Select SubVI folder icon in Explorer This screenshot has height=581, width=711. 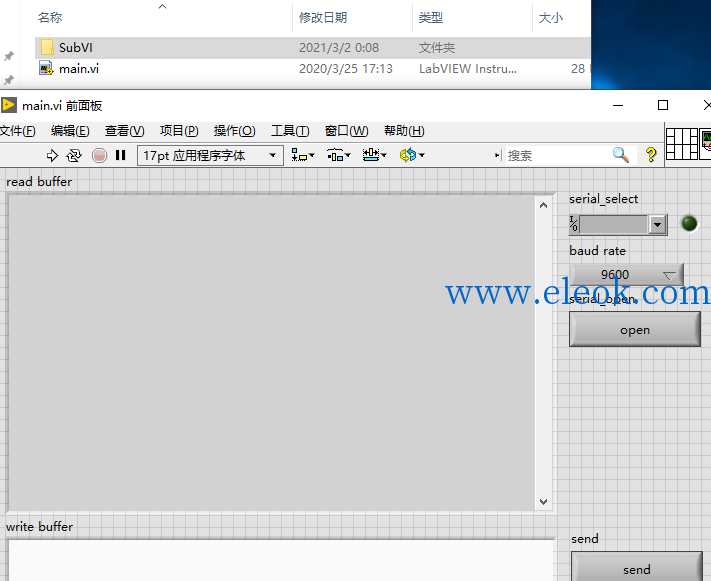coord(47,47)
